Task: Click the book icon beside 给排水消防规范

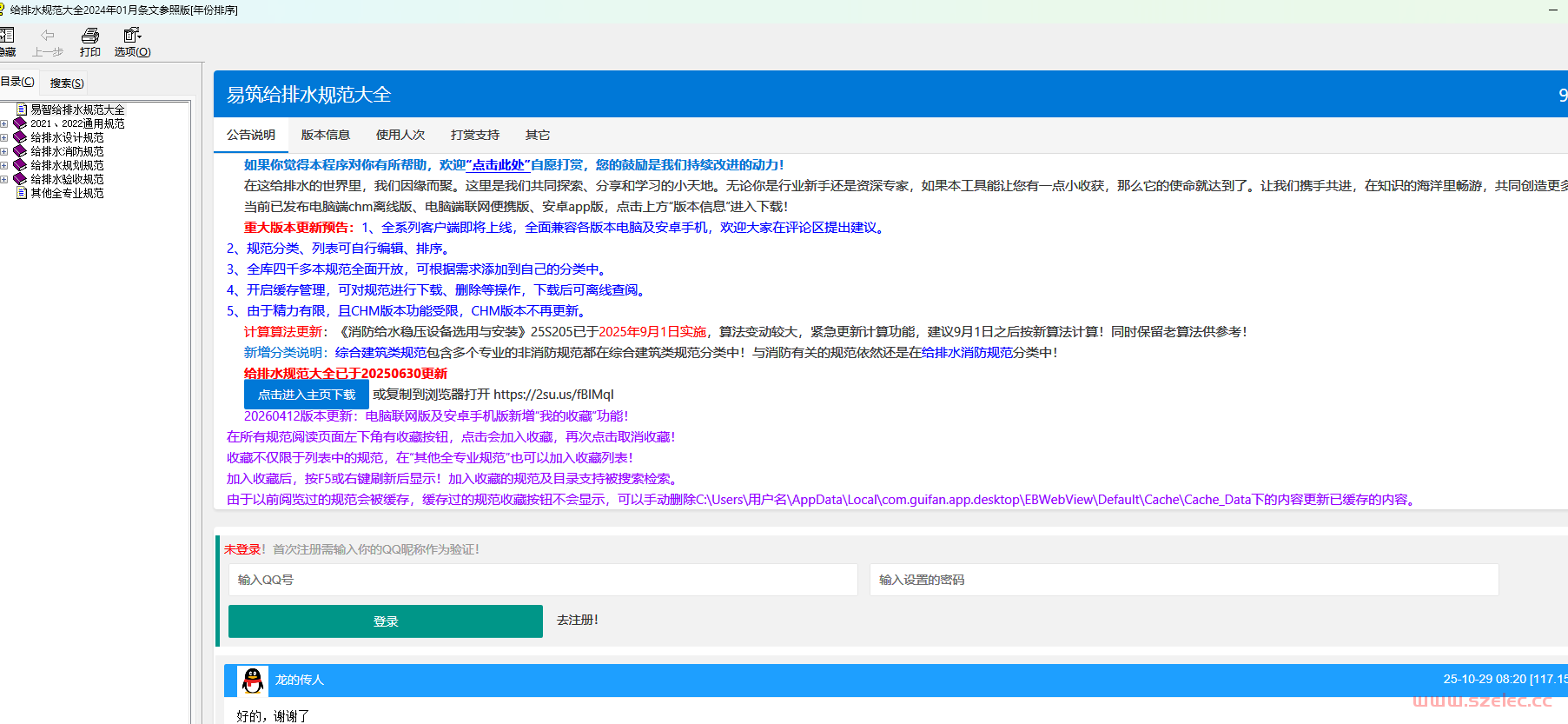Action: pos(20,151)
